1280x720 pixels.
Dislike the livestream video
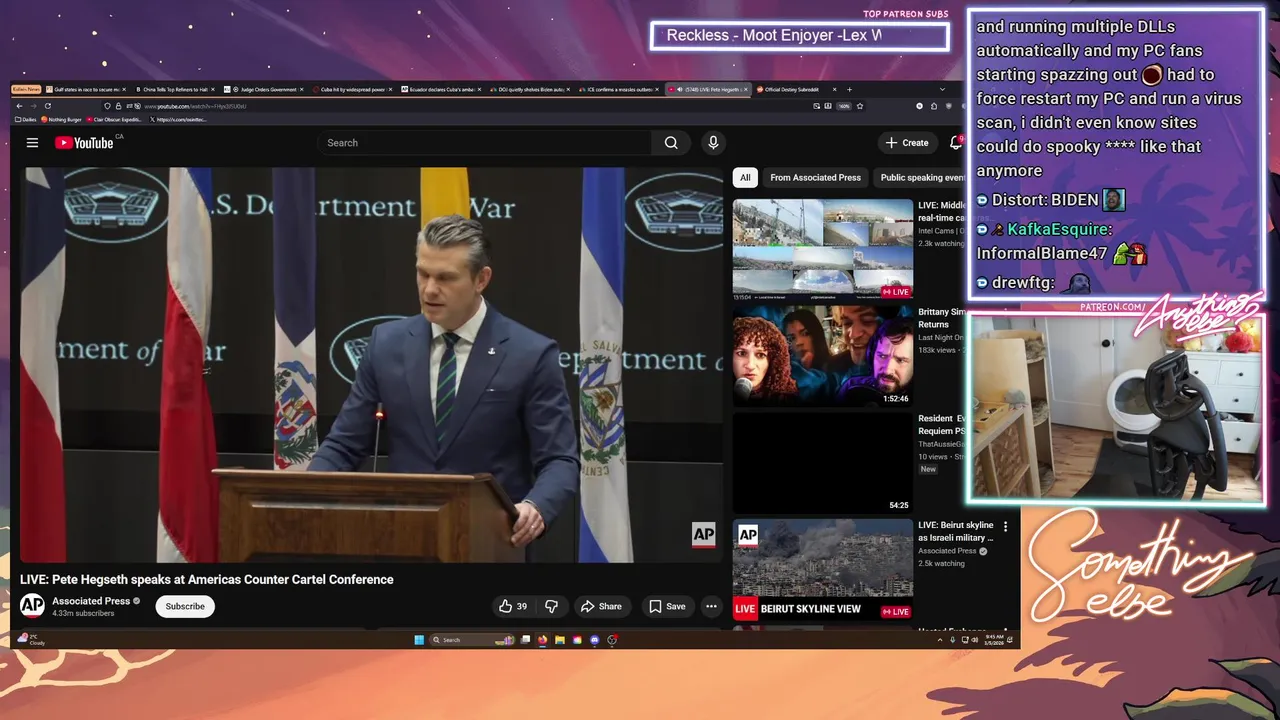click(x=551, y=606)
